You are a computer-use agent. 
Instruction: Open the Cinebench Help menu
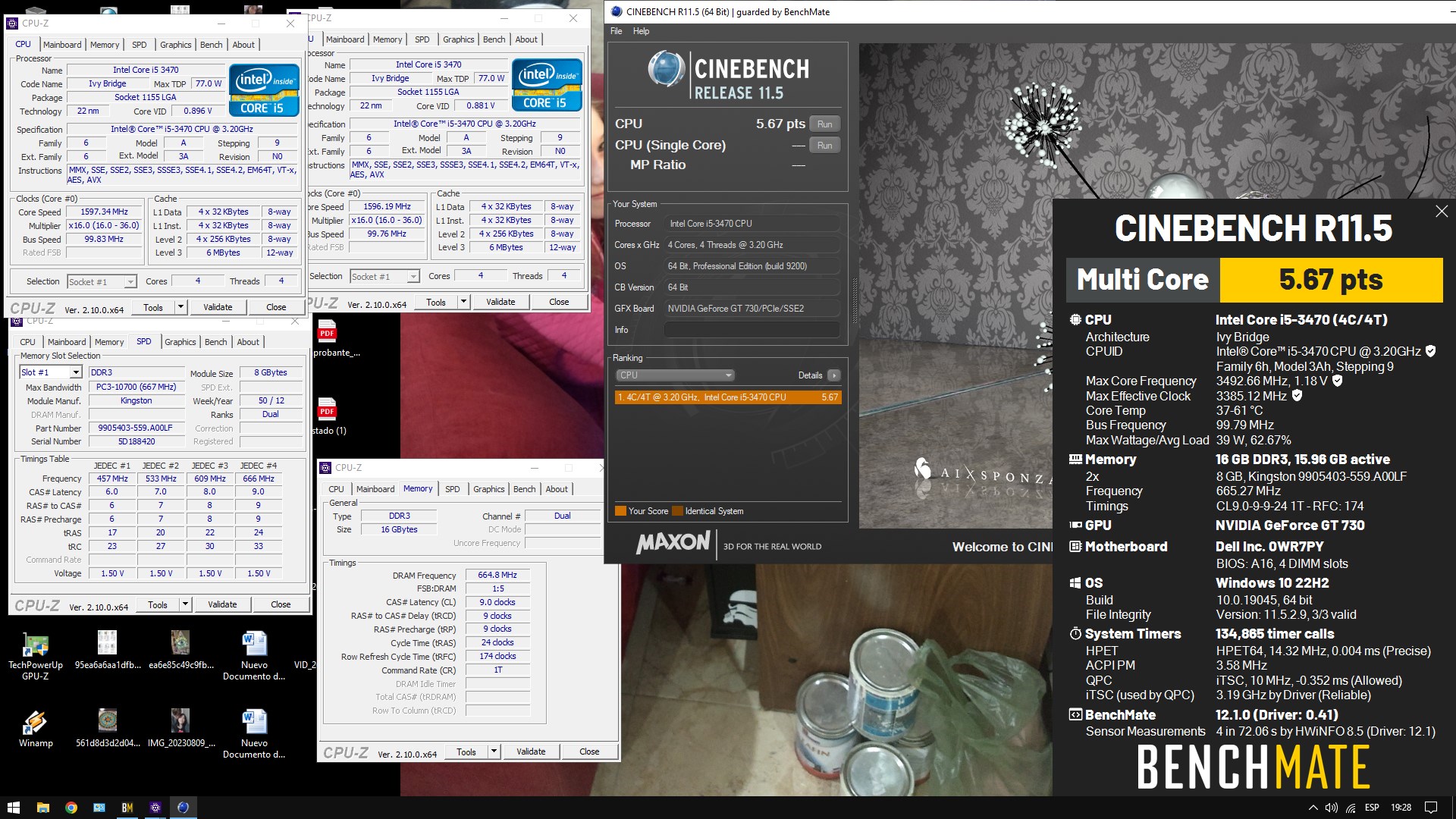coord(641,31)
